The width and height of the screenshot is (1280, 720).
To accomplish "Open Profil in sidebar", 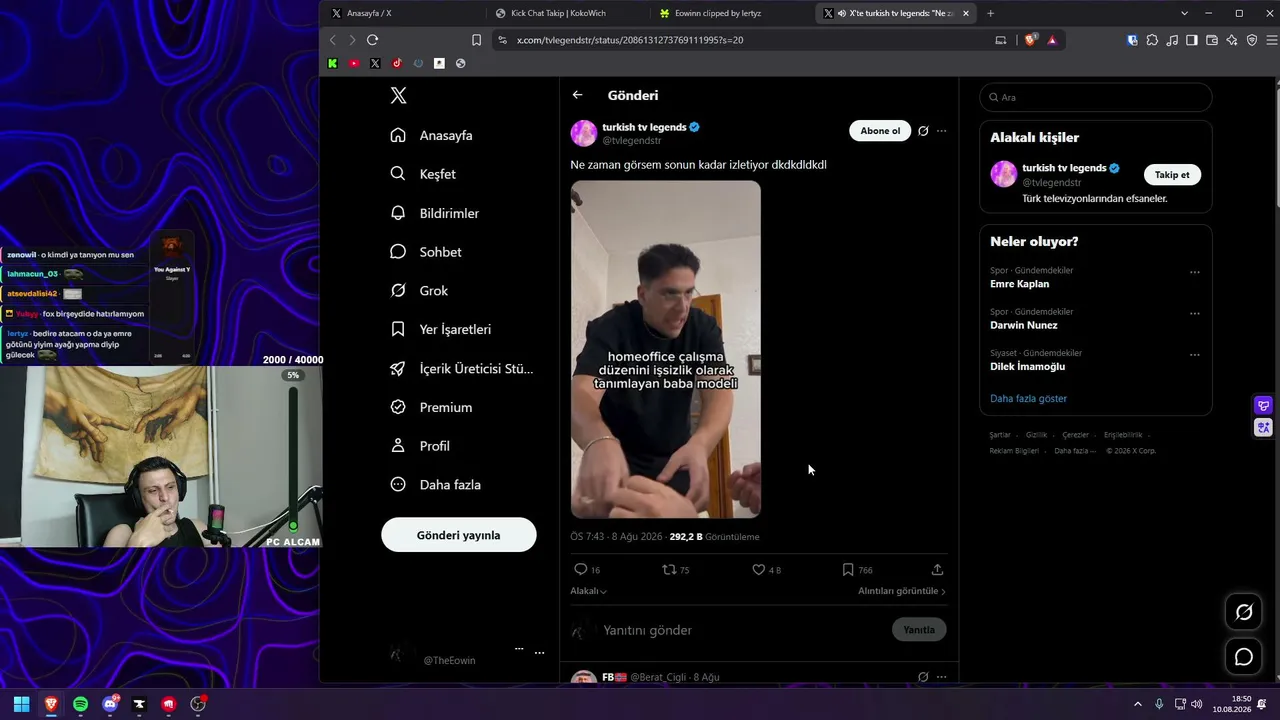I will coord(420,446).
